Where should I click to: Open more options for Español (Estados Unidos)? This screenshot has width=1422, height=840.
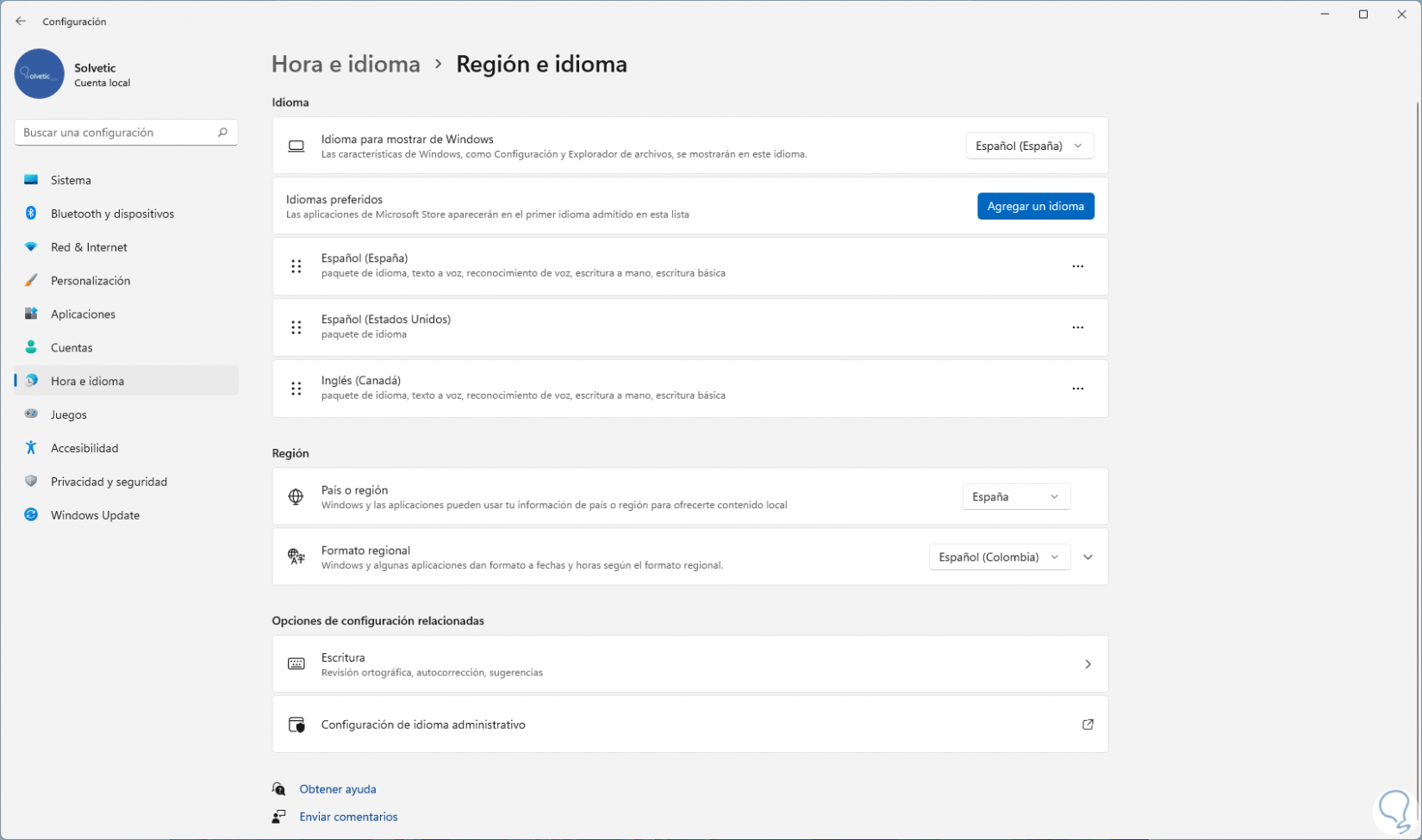click(1077, 327)
